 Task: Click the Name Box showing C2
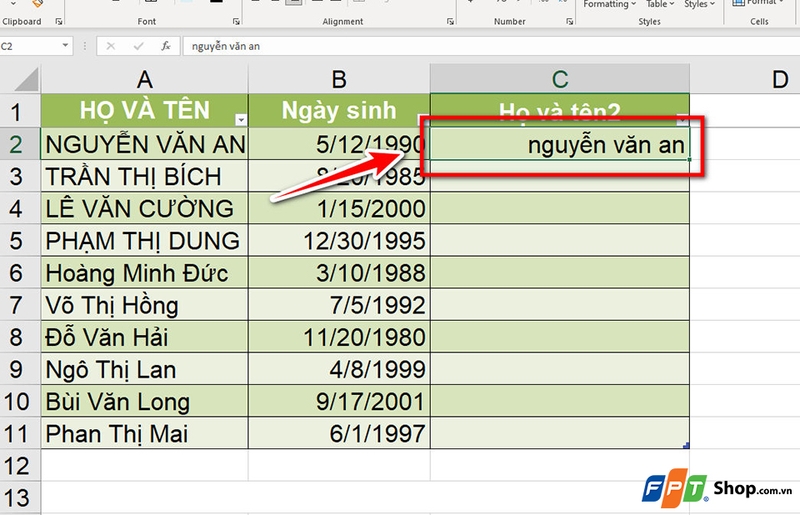31,46
